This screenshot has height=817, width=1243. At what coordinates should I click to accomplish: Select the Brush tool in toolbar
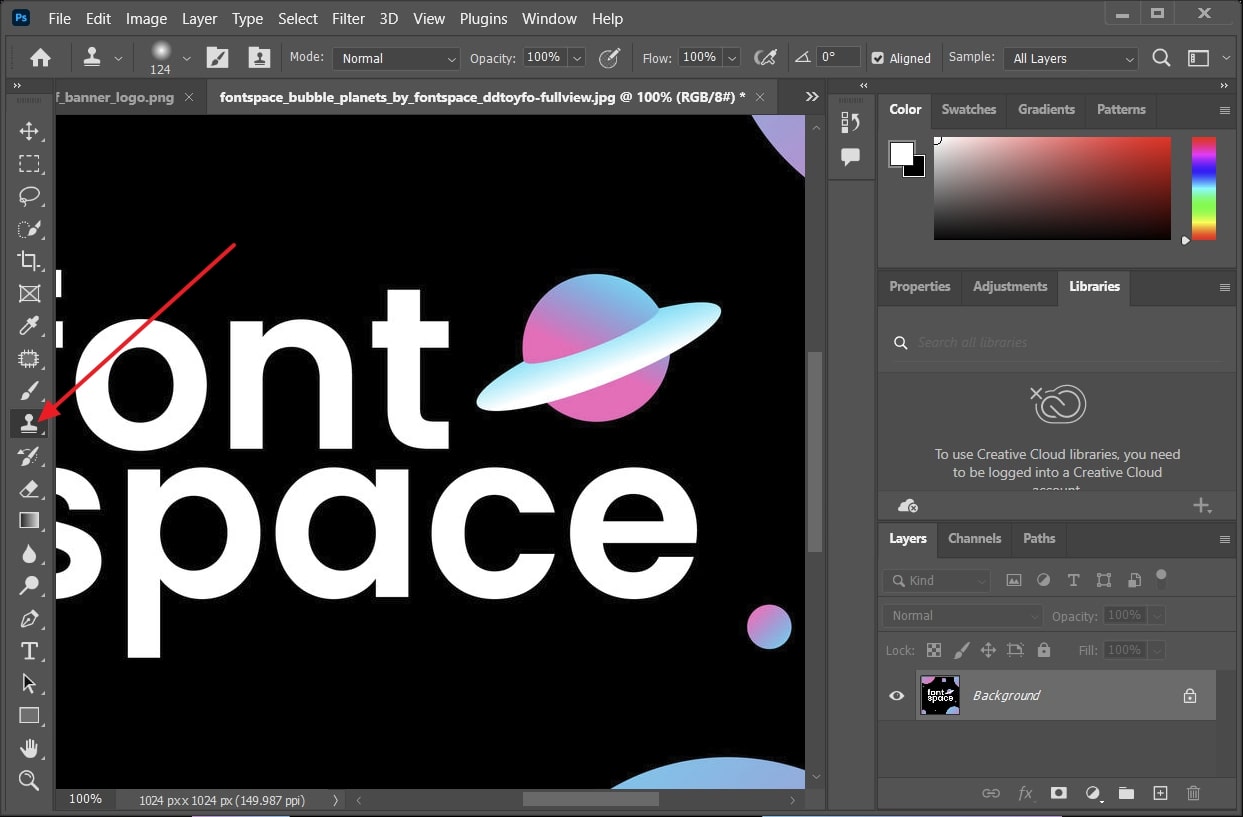tap(29, 391)
